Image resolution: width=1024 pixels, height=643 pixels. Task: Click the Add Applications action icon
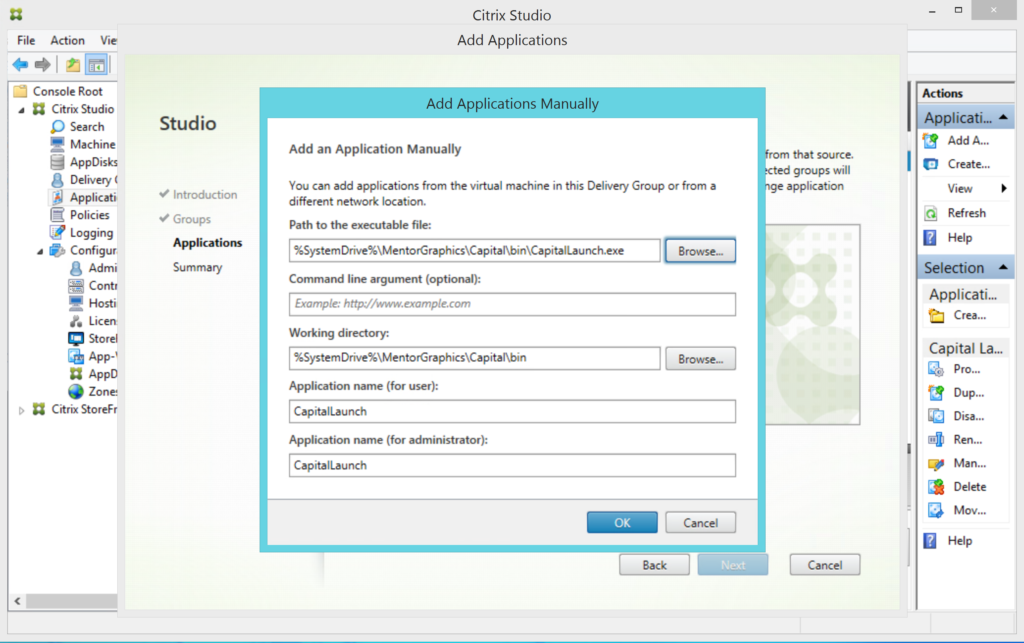[x=931, y=140]
